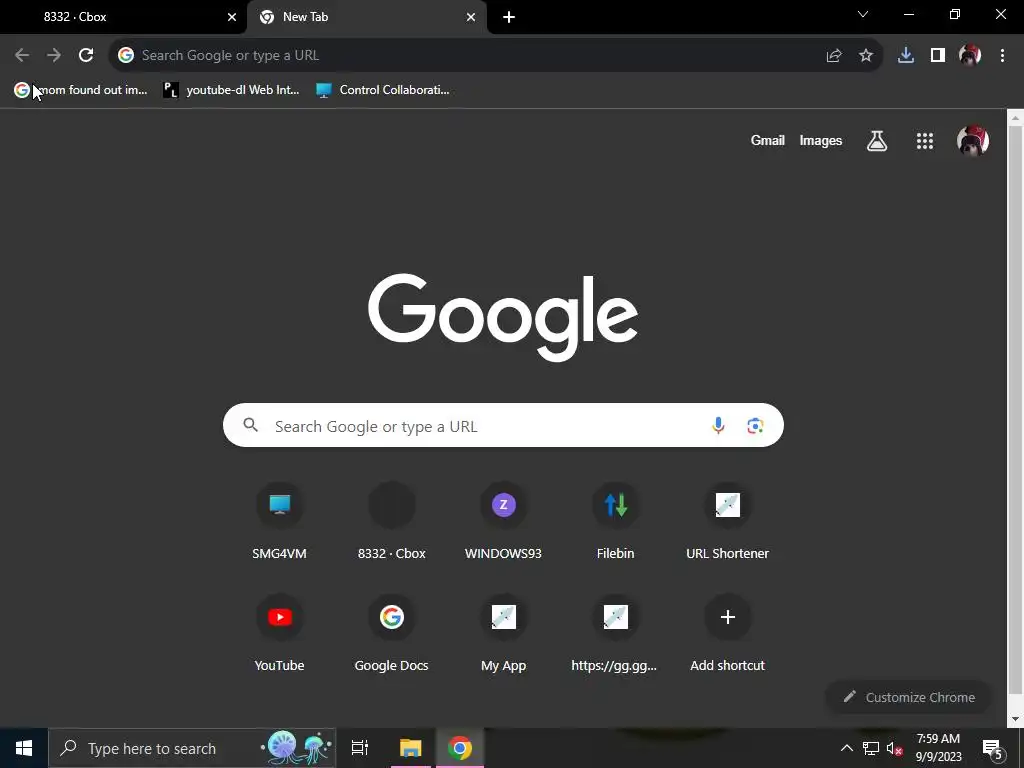The height and width of the screenshot is (768, 1024).
Task: Open the Windows Start menu
Action: (x=24, y=748)
